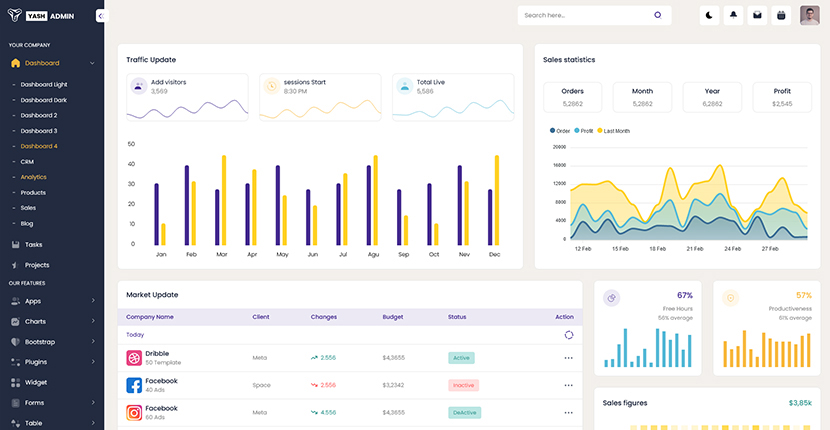This screenshot has width=830, height=430.
Task: Collapse the Dashboard menu chevron
Action: pos(92,63)
